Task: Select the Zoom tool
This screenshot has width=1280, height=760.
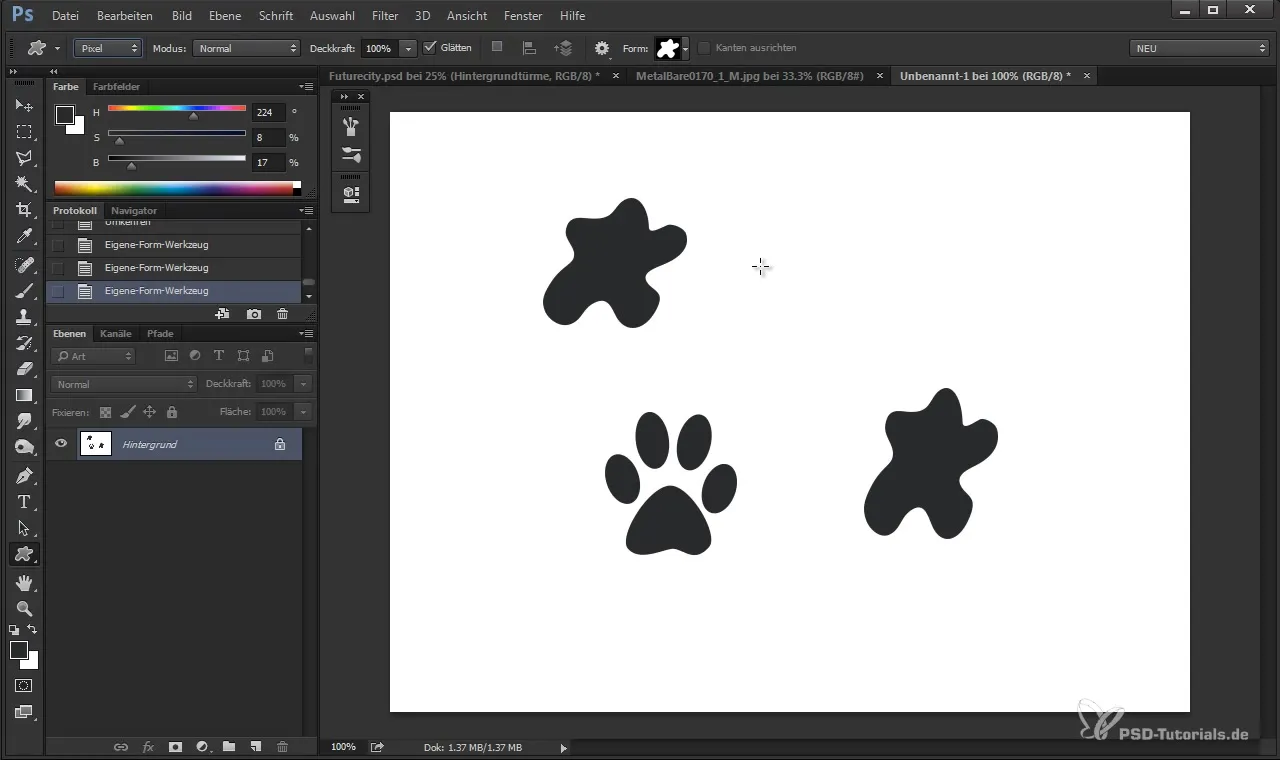Action: click(x=24, y=608)
